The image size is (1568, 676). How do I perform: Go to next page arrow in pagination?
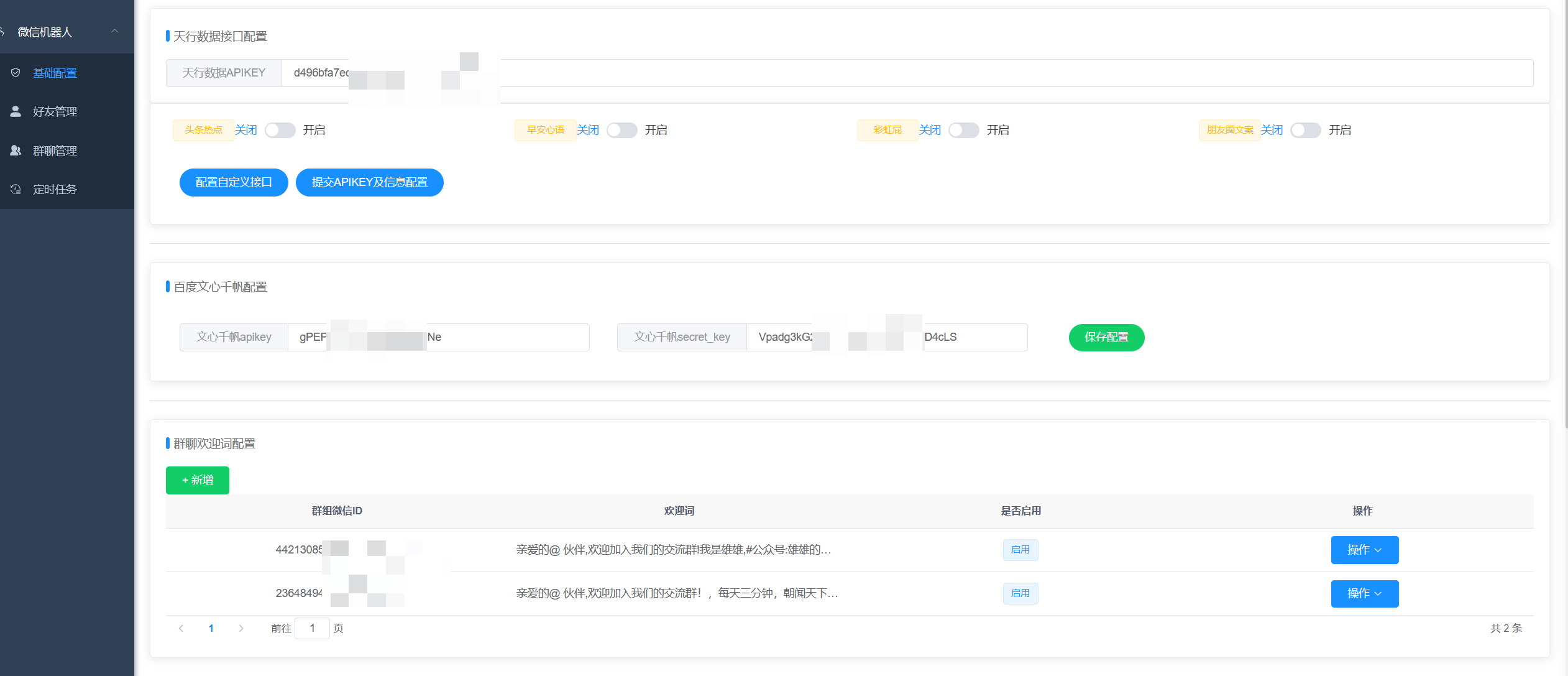click(241, 628)
